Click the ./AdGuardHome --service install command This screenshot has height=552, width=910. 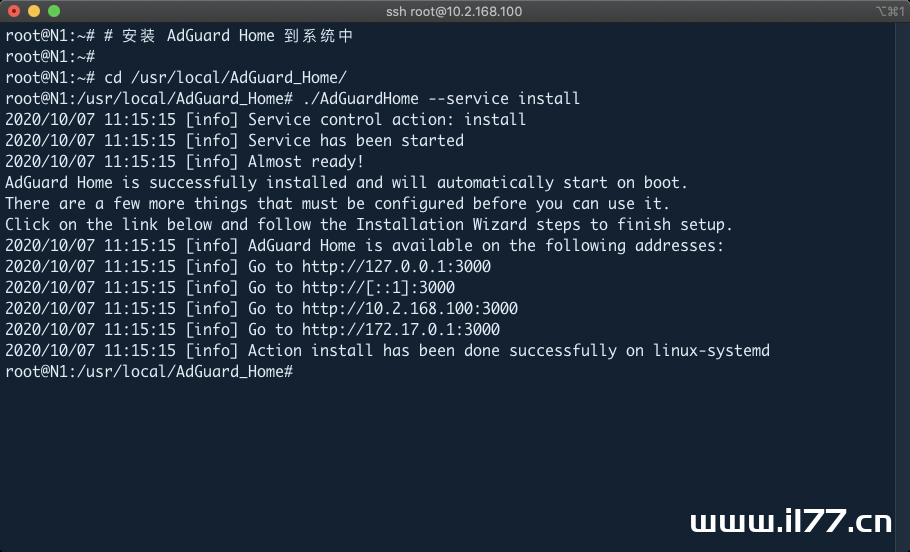[x=441, y=99]
